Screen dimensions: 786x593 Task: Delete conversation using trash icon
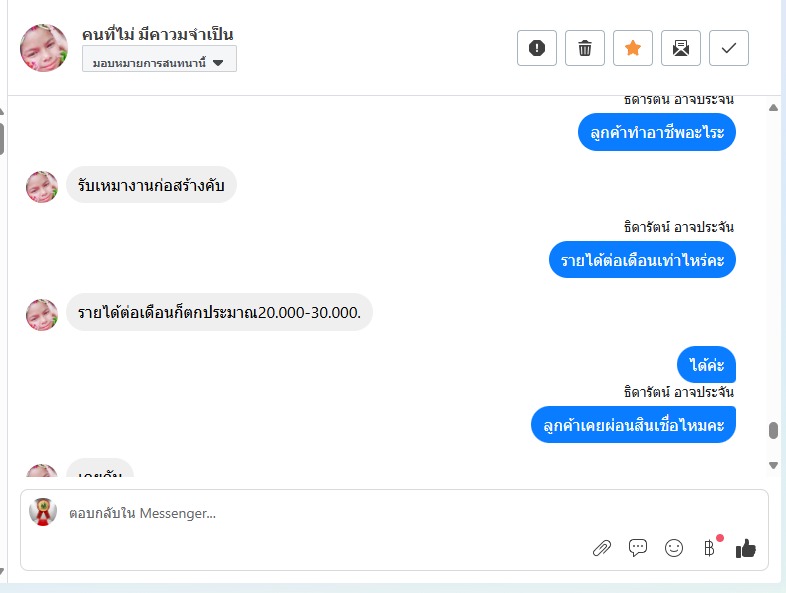(584, 48)
